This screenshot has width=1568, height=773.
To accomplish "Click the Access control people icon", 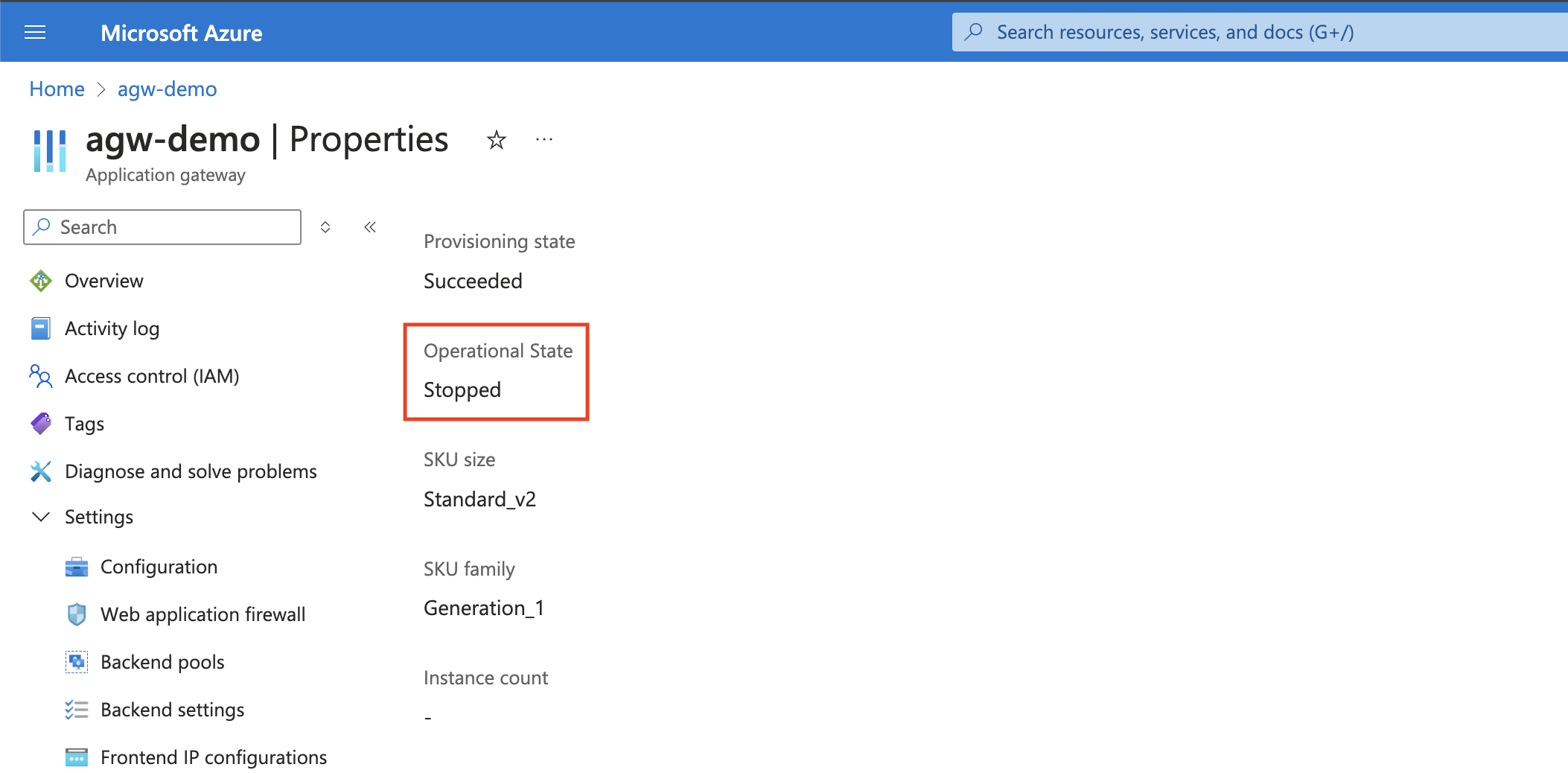I will click(x=41, y=376).
